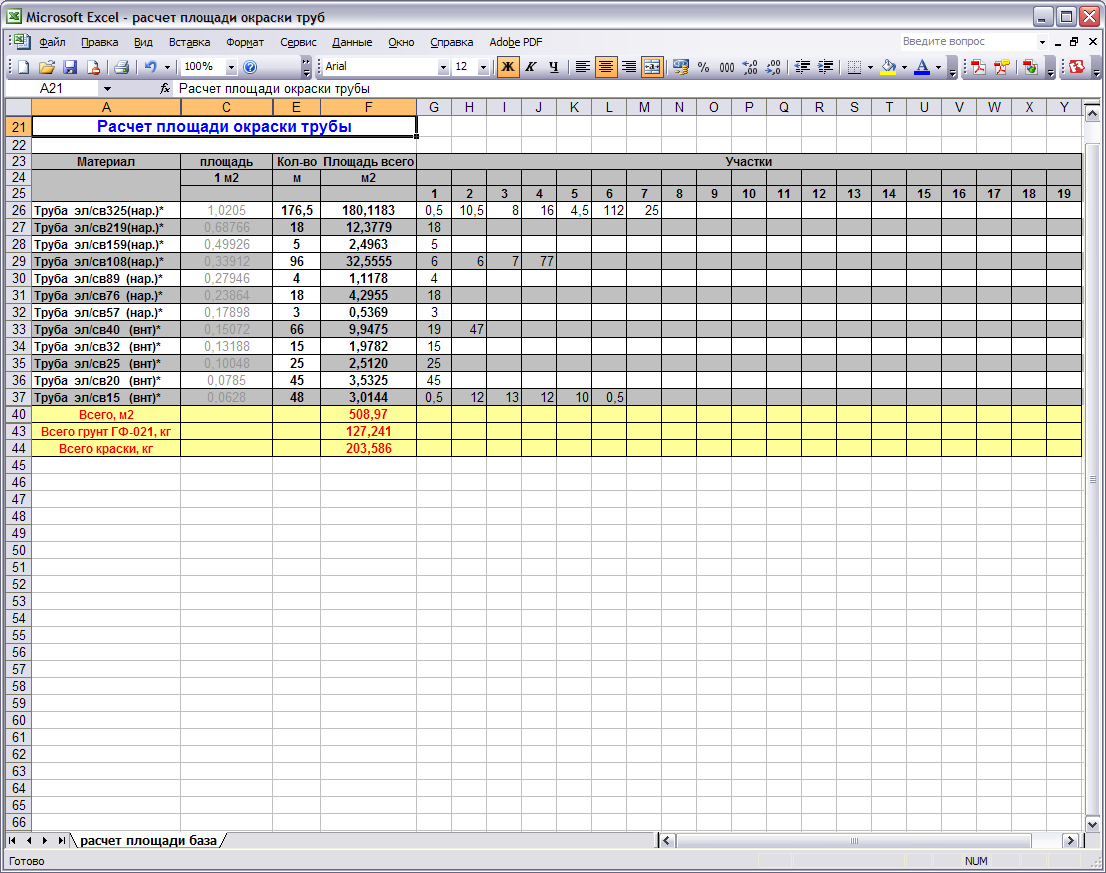Open the Правка menu
Screen dimensions: 1106x873
pos(99,42)
